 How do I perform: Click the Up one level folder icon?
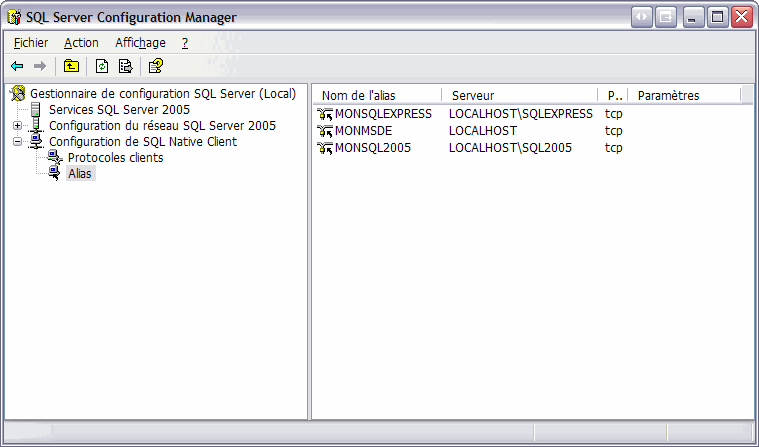pos(71,66)
